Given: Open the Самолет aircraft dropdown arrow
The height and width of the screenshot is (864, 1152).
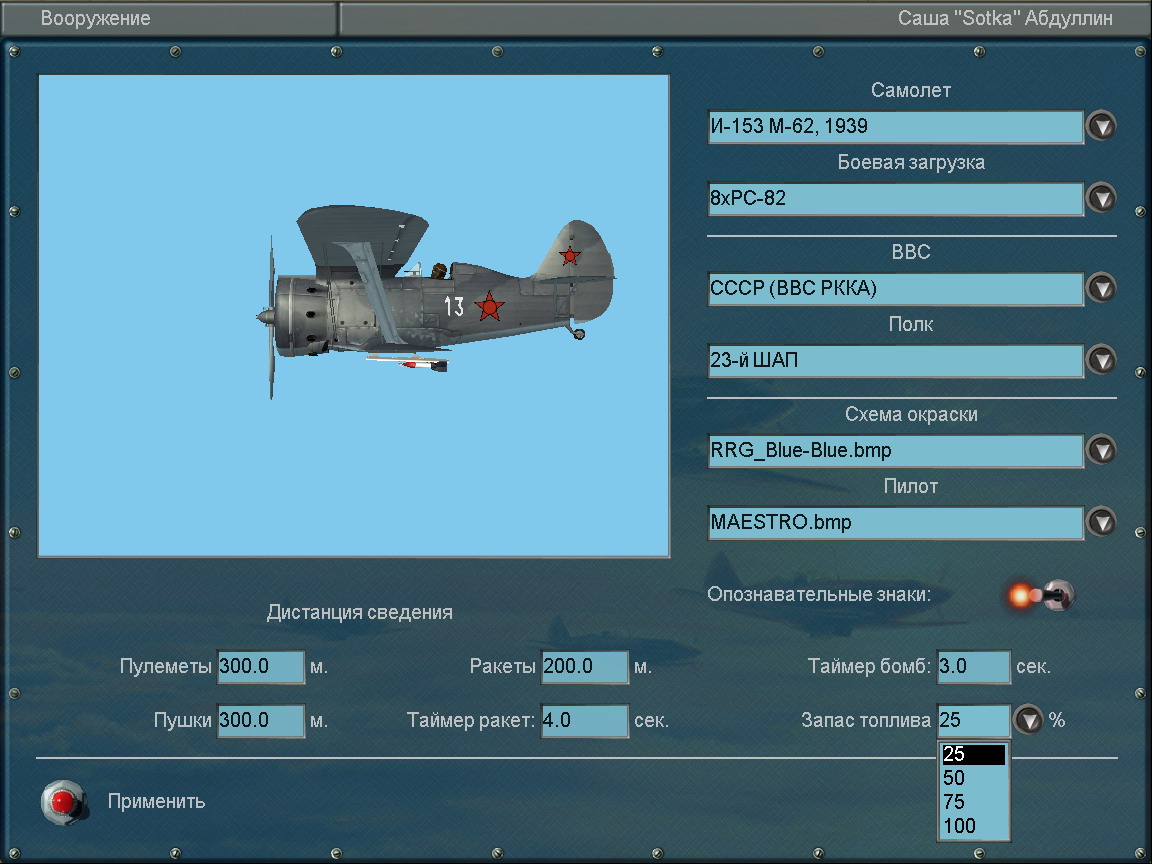Looking at the screenshot, I should pos(1100,127).
